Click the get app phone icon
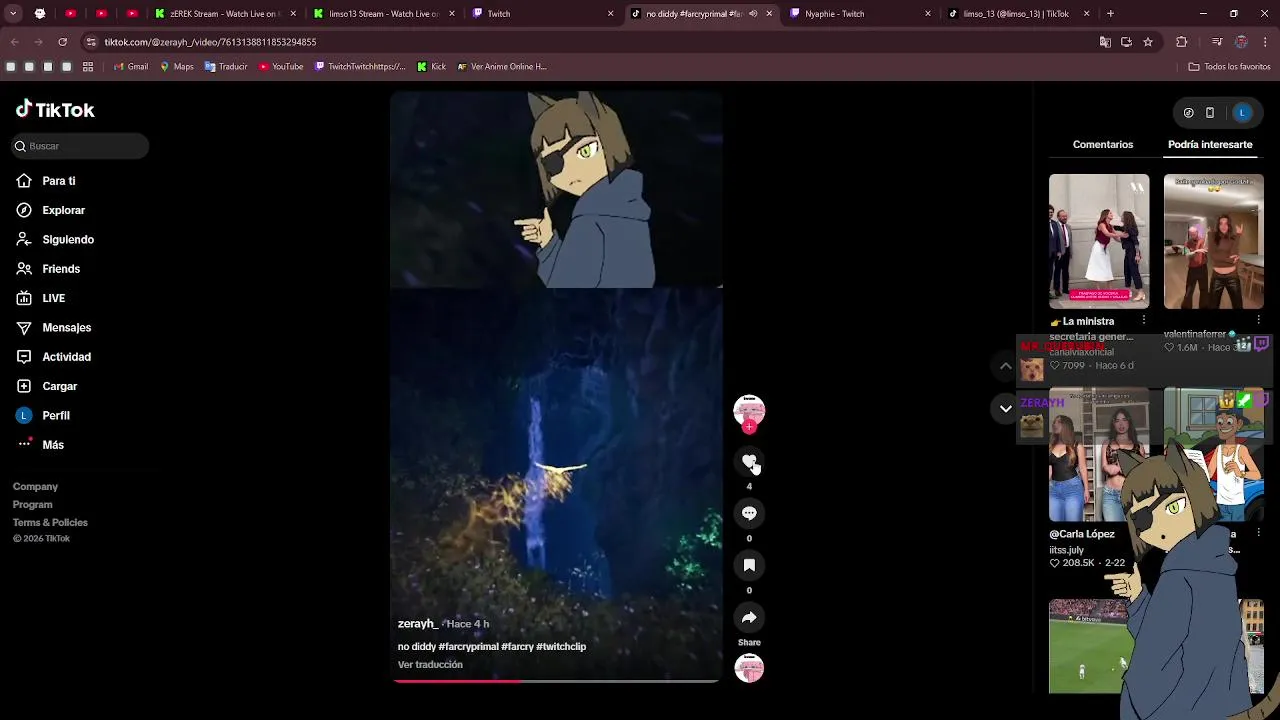This screenshot has width=1280, height=720. tap(1210, 113)
